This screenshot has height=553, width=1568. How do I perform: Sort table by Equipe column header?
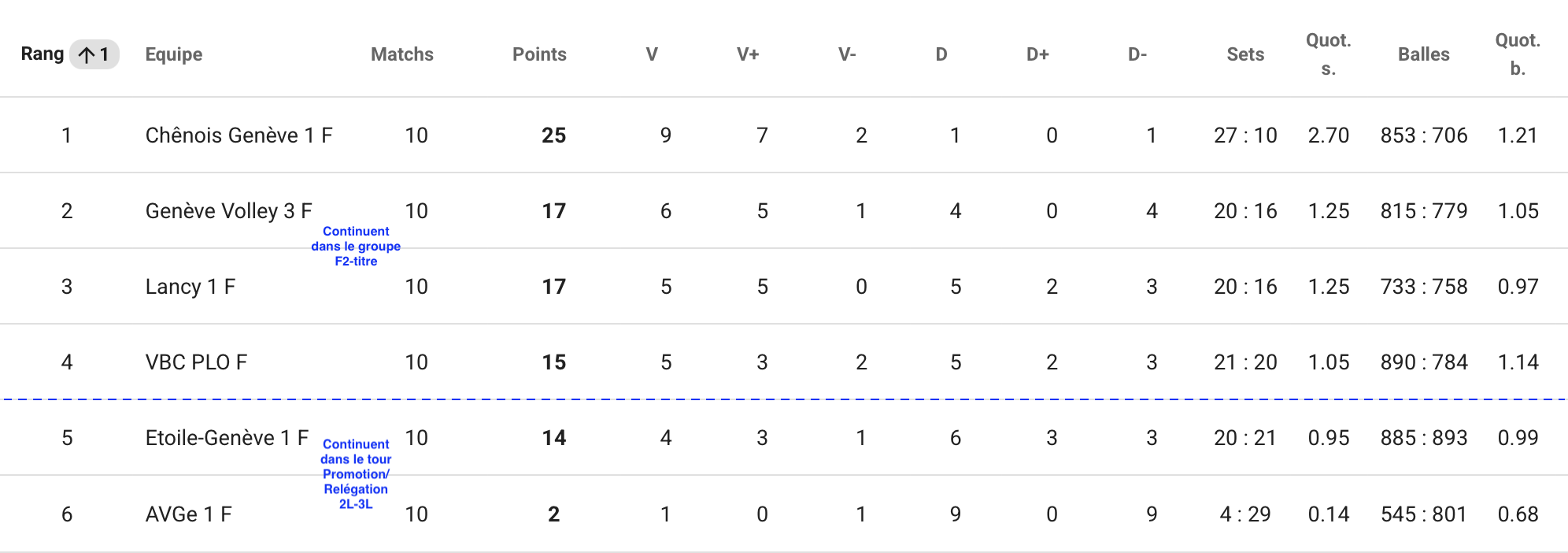[174, 54]
